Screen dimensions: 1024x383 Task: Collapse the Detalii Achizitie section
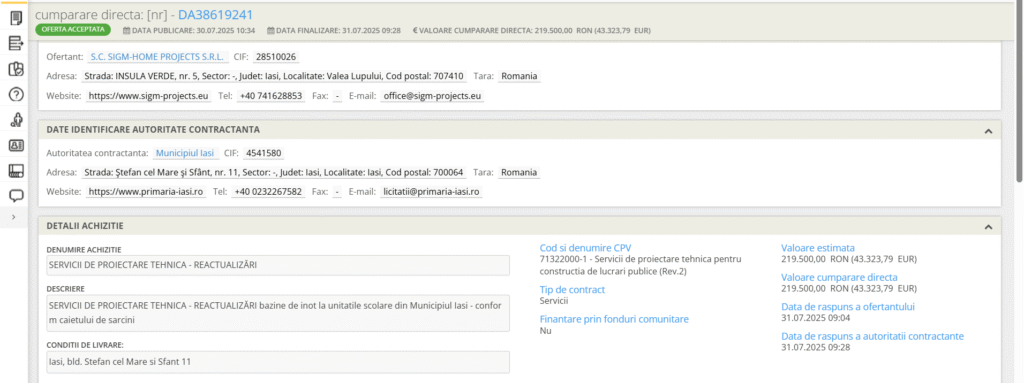pyautogui.click(x=988, y=227)
